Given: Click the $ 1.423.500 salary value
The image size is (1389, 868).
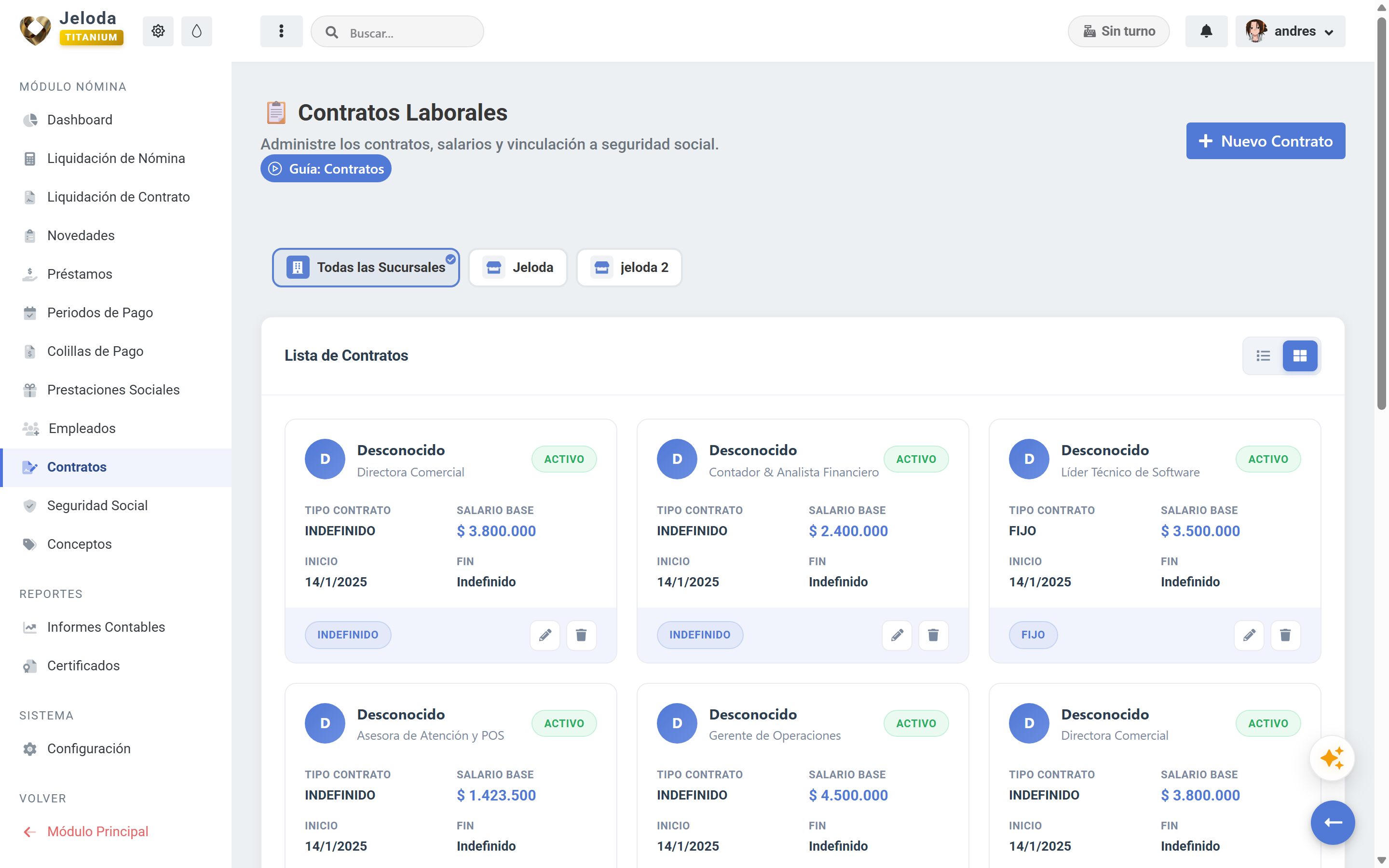Looking at the screenshot, I should tap(496, 795).
